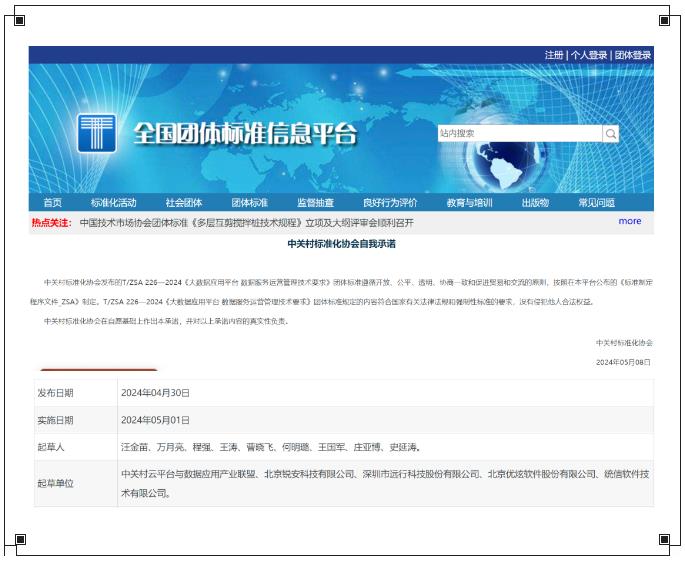
Task: Open the 标准化活动 menu item
Action: [x=113, y=203]
